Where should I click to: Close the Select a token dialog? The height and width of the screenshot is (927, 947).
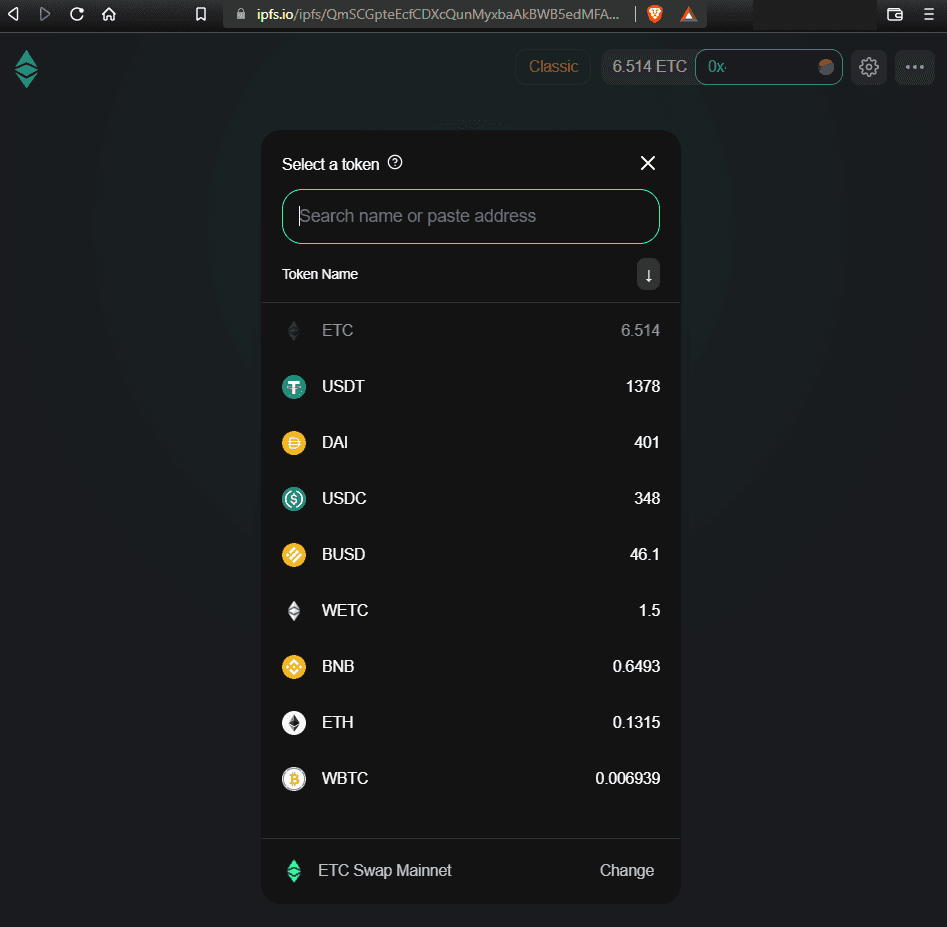(648, 163)
